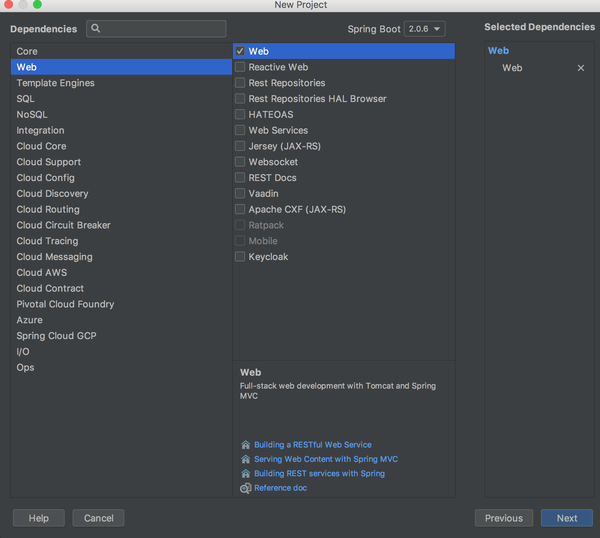Click the search magnifier icon

point(96,29)
